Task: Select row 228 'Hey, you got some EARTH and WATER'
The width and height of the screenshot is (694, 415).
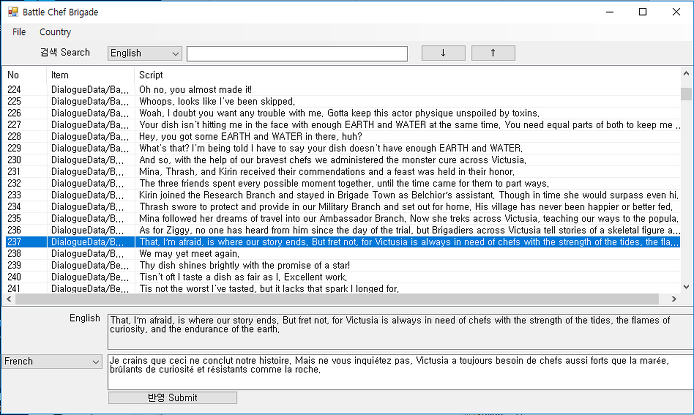Action: click(x=342, y=137)
